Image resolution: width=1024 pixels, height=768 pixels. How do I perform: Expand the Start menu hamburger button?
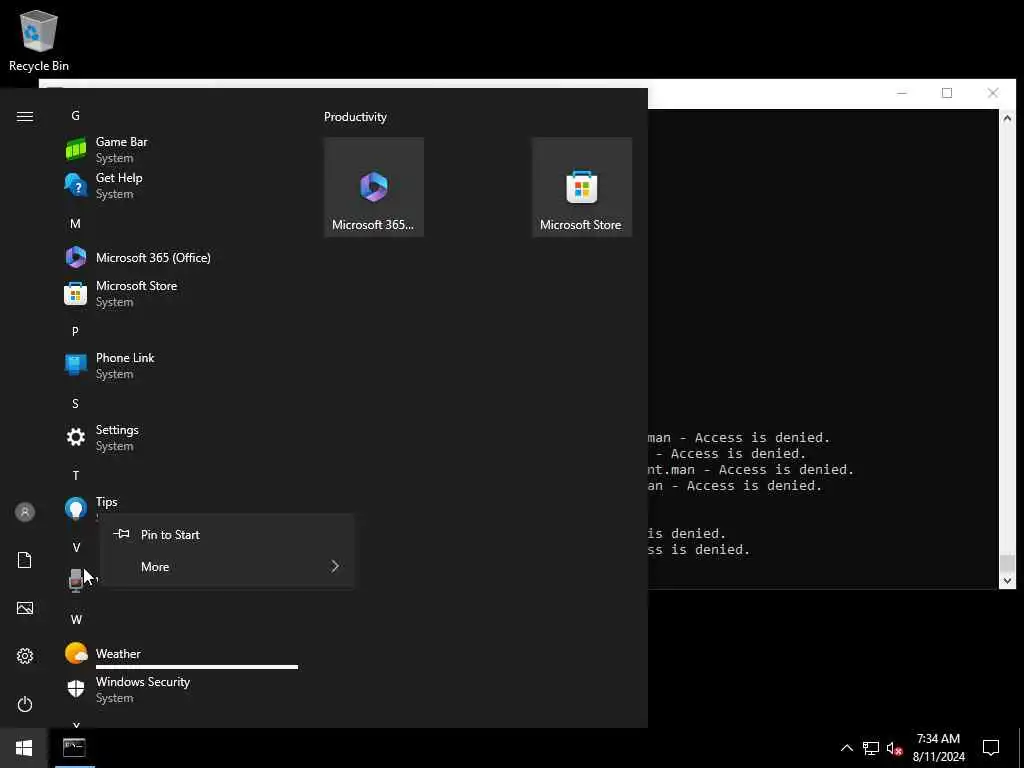point(25,116)
